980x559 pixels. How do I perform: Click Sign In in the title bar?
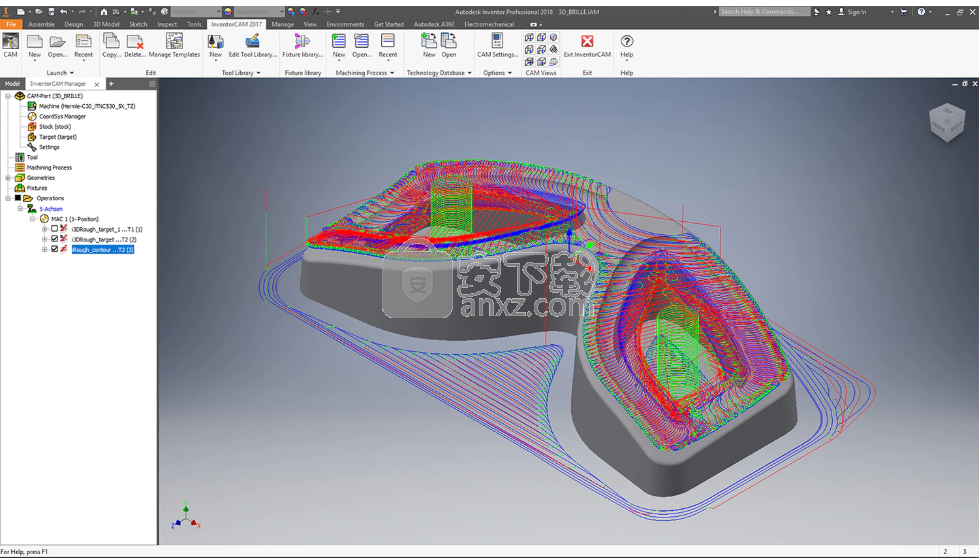pyautogui.click(x=857, y=11)
